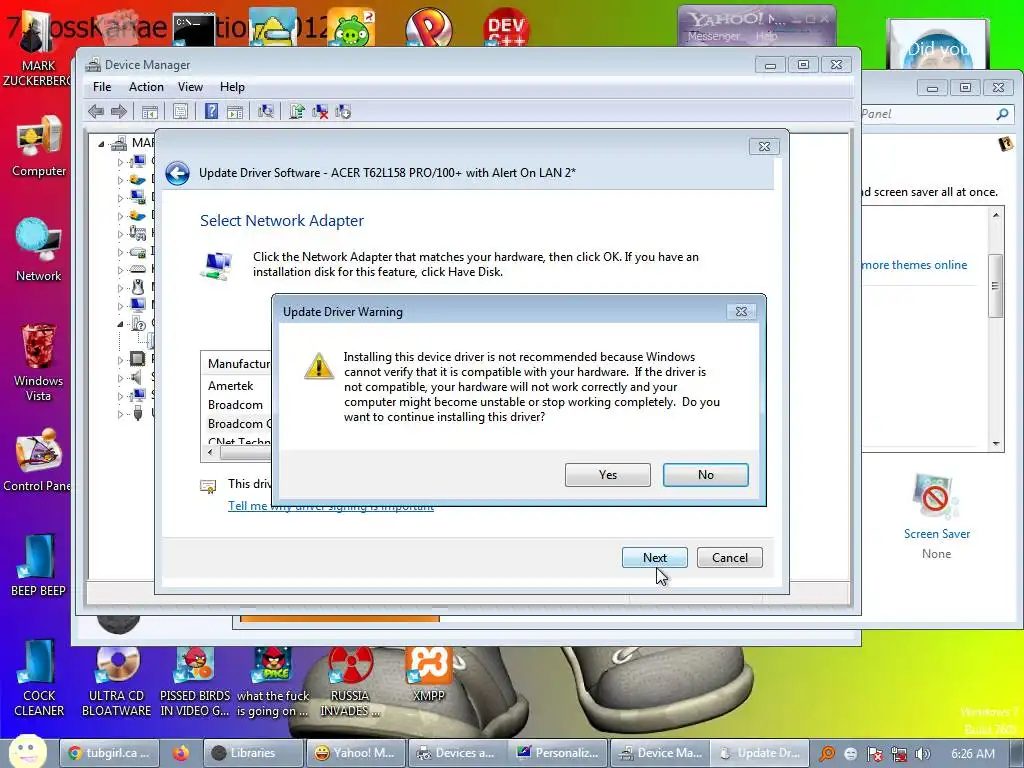Click Next in Update Driver wizard
The image size is (1024, 768).
pyautogui.click(x=654, y=558)
